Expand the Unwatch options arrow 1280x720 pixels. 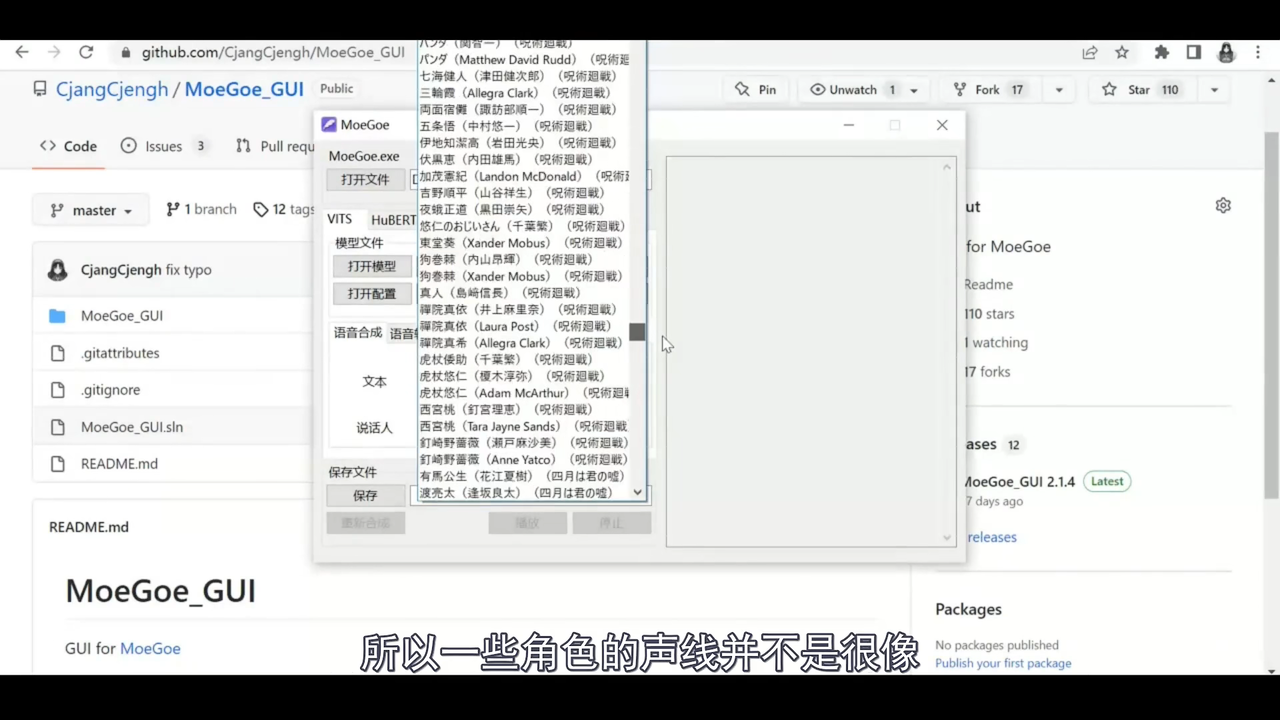point(914,90)
